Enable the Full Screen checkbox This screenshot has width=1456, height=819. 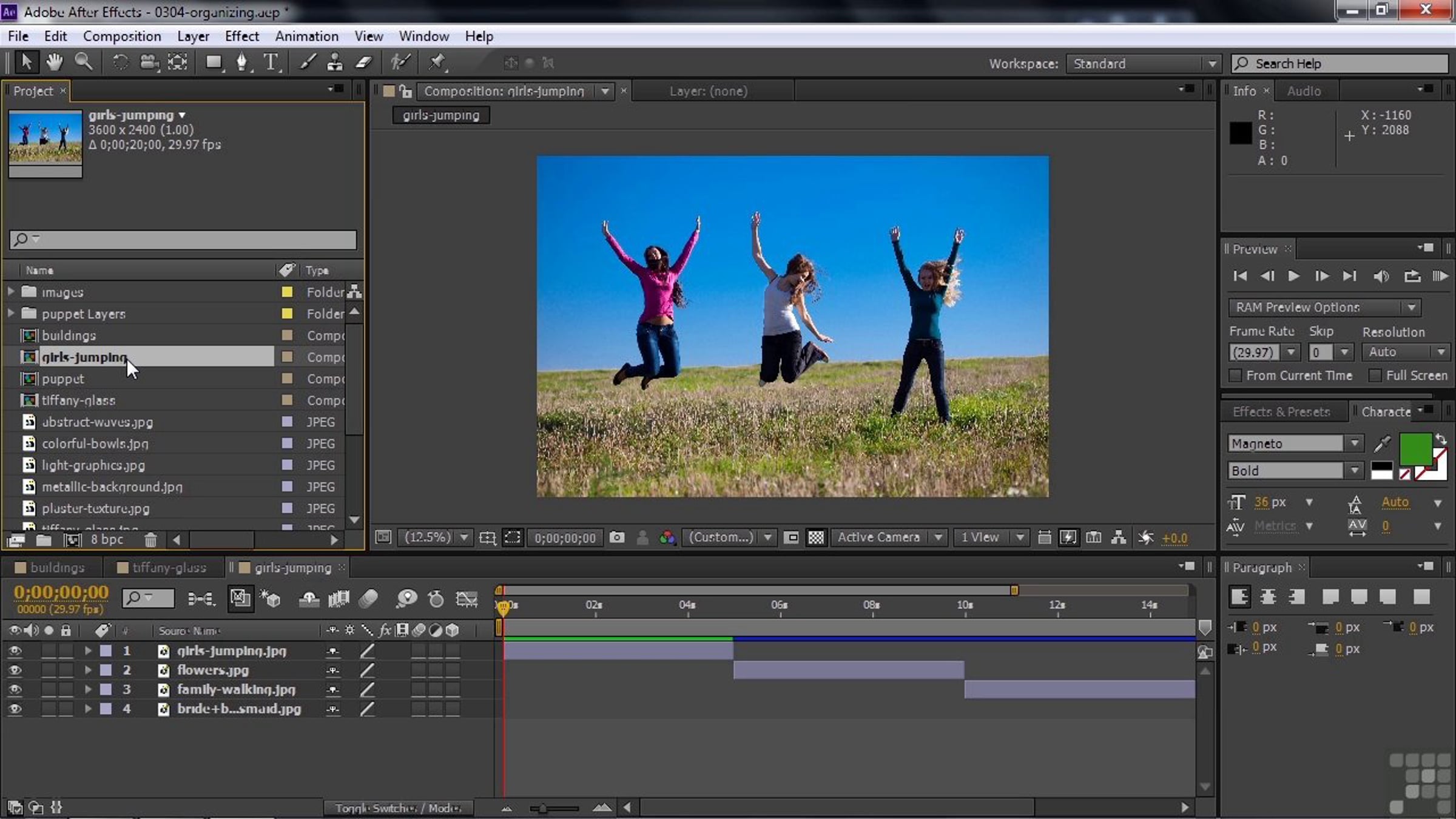click(1375, 376)
